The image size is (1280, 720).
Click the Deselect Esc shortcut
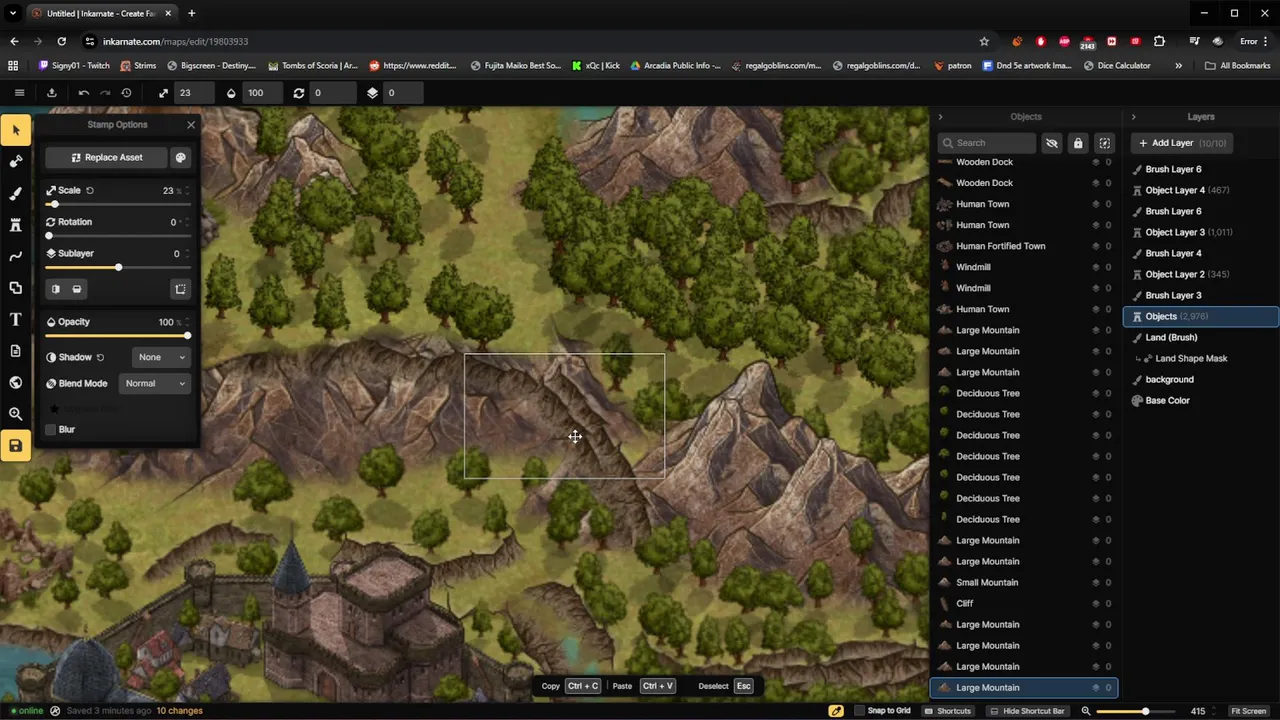(725, 686)
